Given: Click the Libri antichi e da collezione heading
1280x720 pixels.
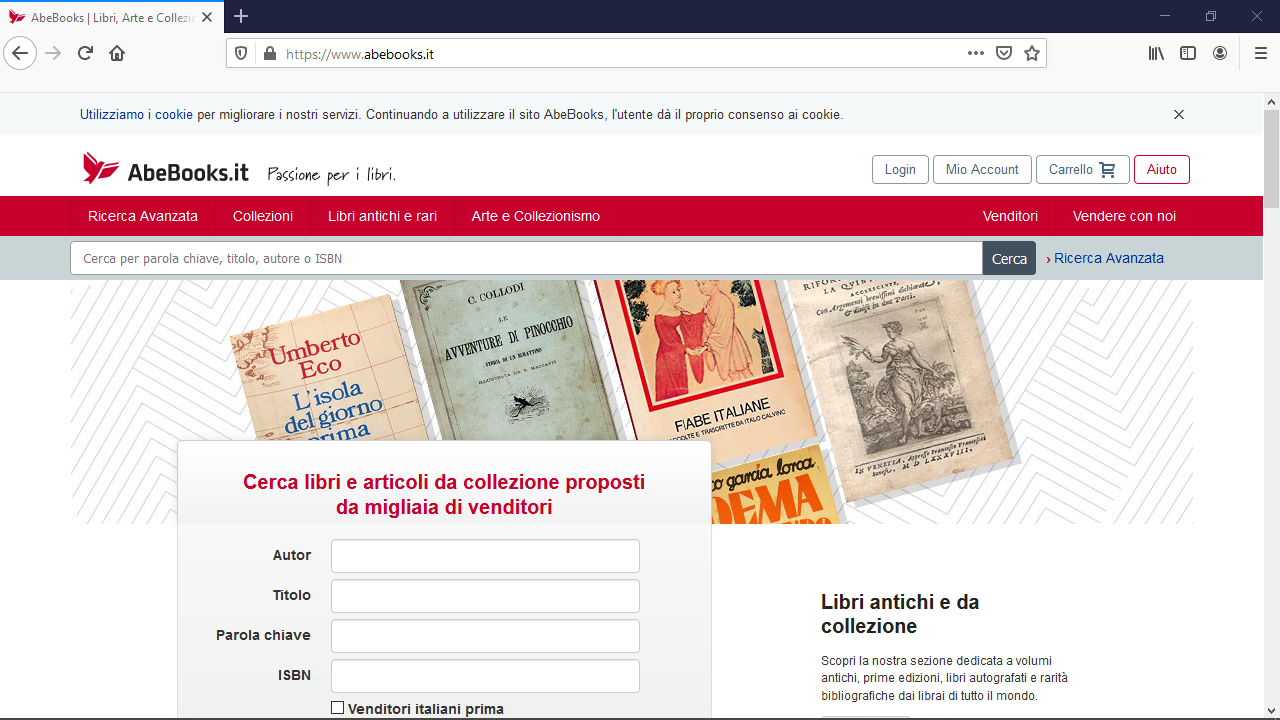Looking at the screenshot, I should click(900, 614).
